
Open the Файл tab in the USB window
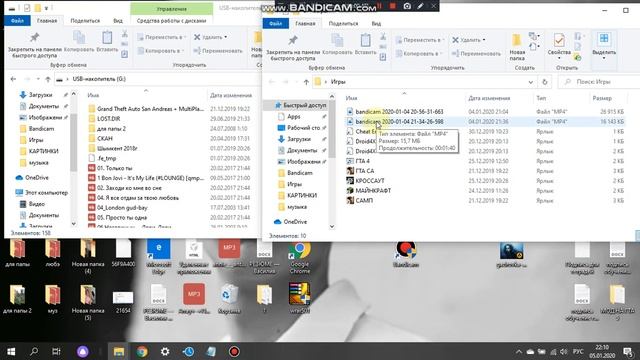(x=17, y=21)
